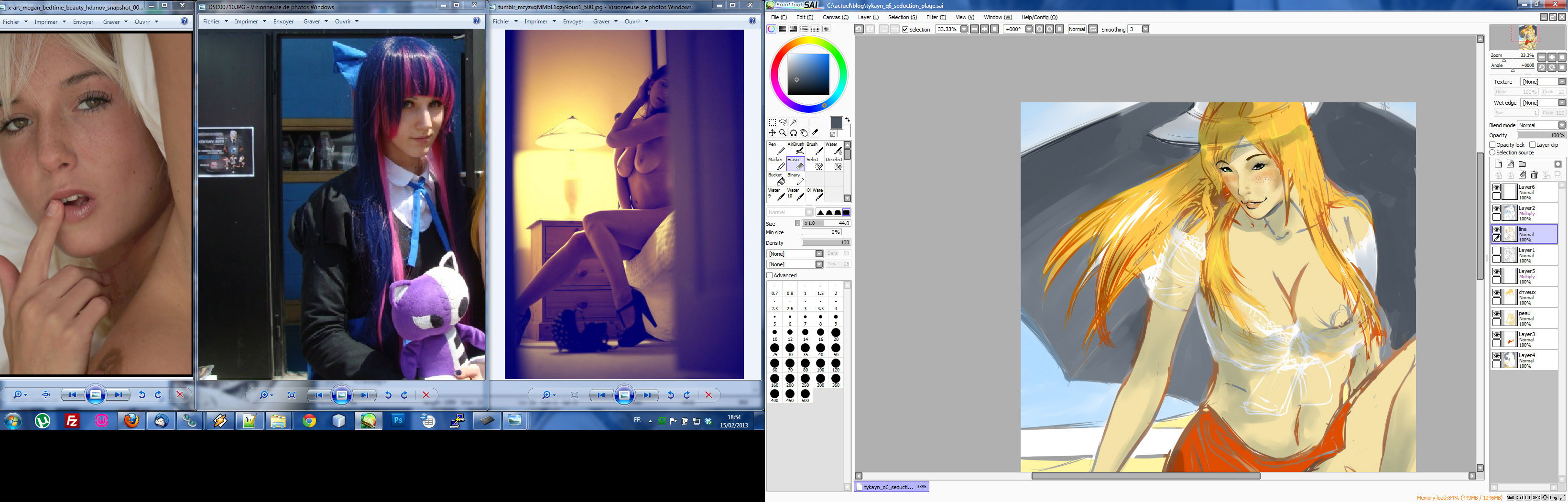Click the new layer icon
1568x502 pixels.
(1499, 164)
